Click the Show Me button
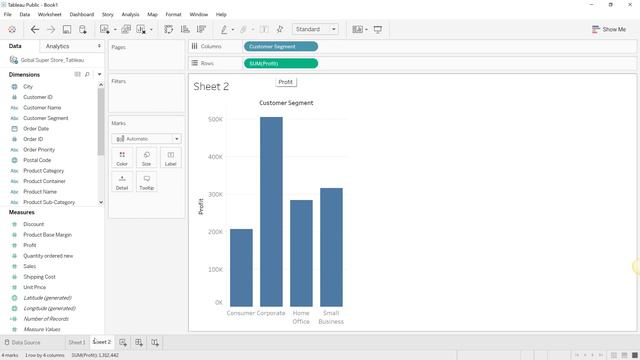This screenshot has height=360, width=640. pyautogui.click(x=609, y=29)
